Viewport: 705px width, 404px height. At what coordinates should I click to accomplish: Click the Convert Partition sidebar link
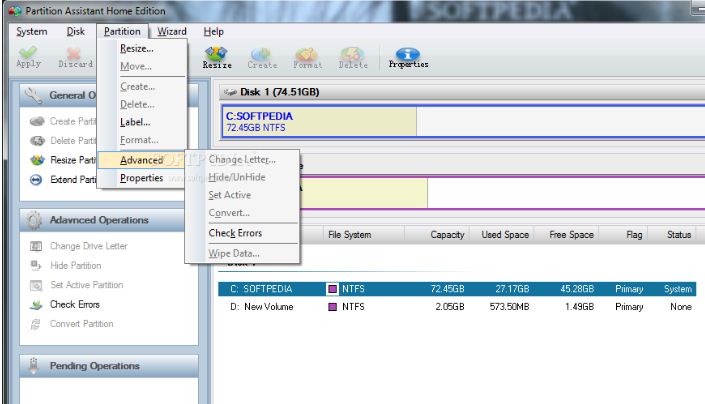click(81, 324)
